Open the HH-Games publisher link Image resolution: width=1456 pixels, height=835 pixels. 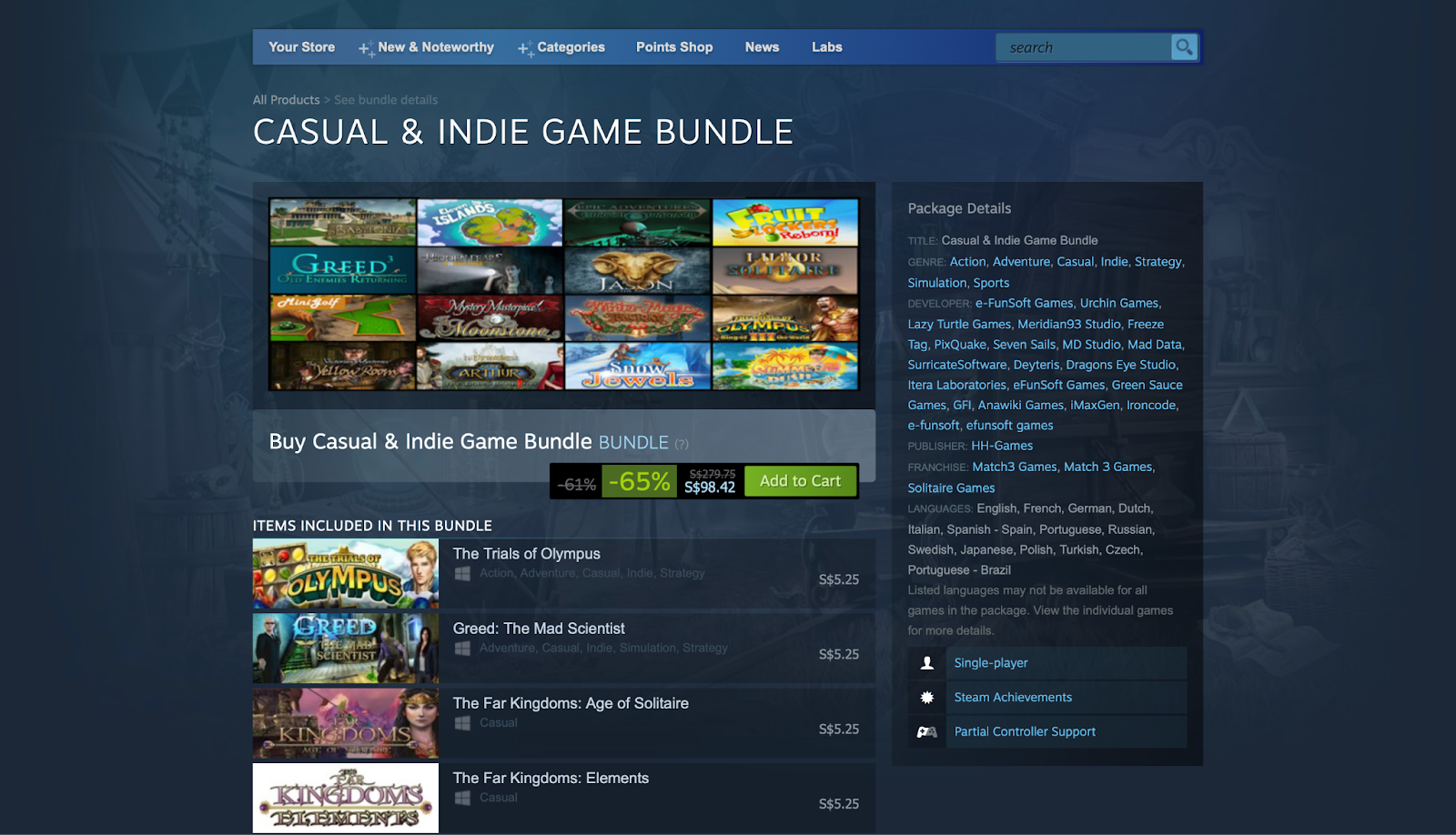click(1002, 446)
